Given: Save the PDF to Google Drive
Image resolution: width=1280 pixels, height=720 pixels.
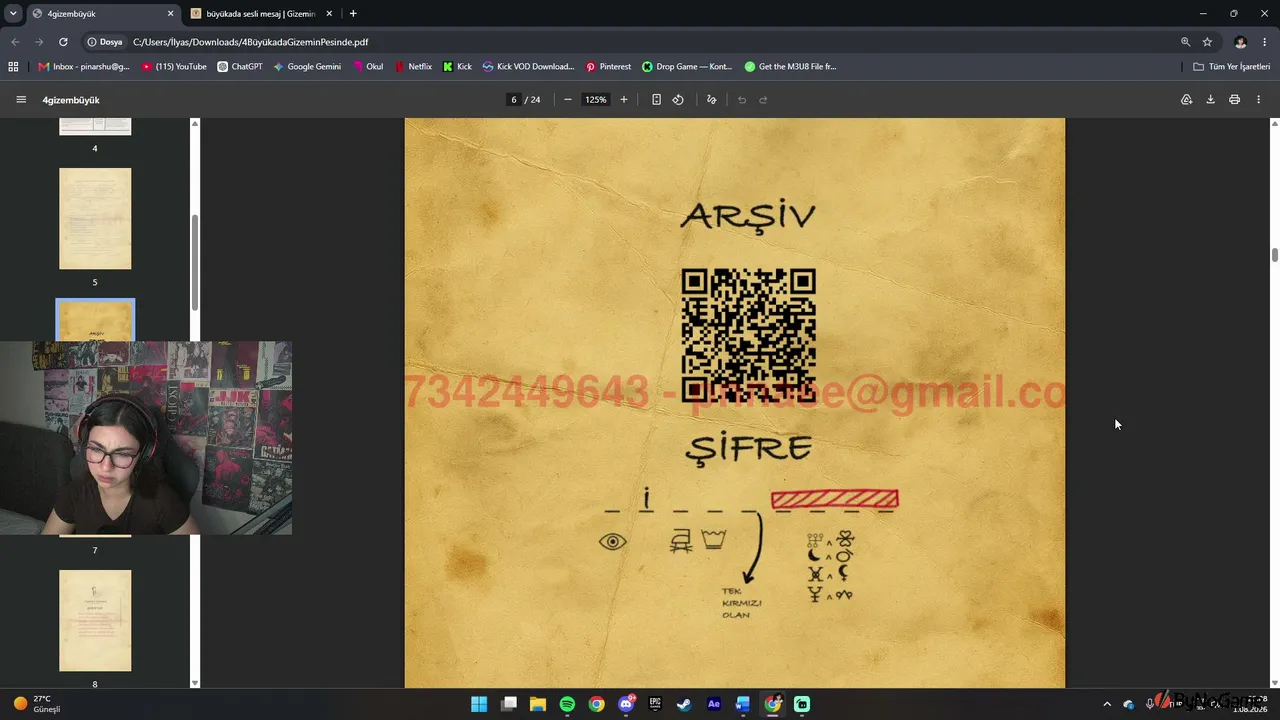Looking at the screenshot, I should tap(1186, 100).
